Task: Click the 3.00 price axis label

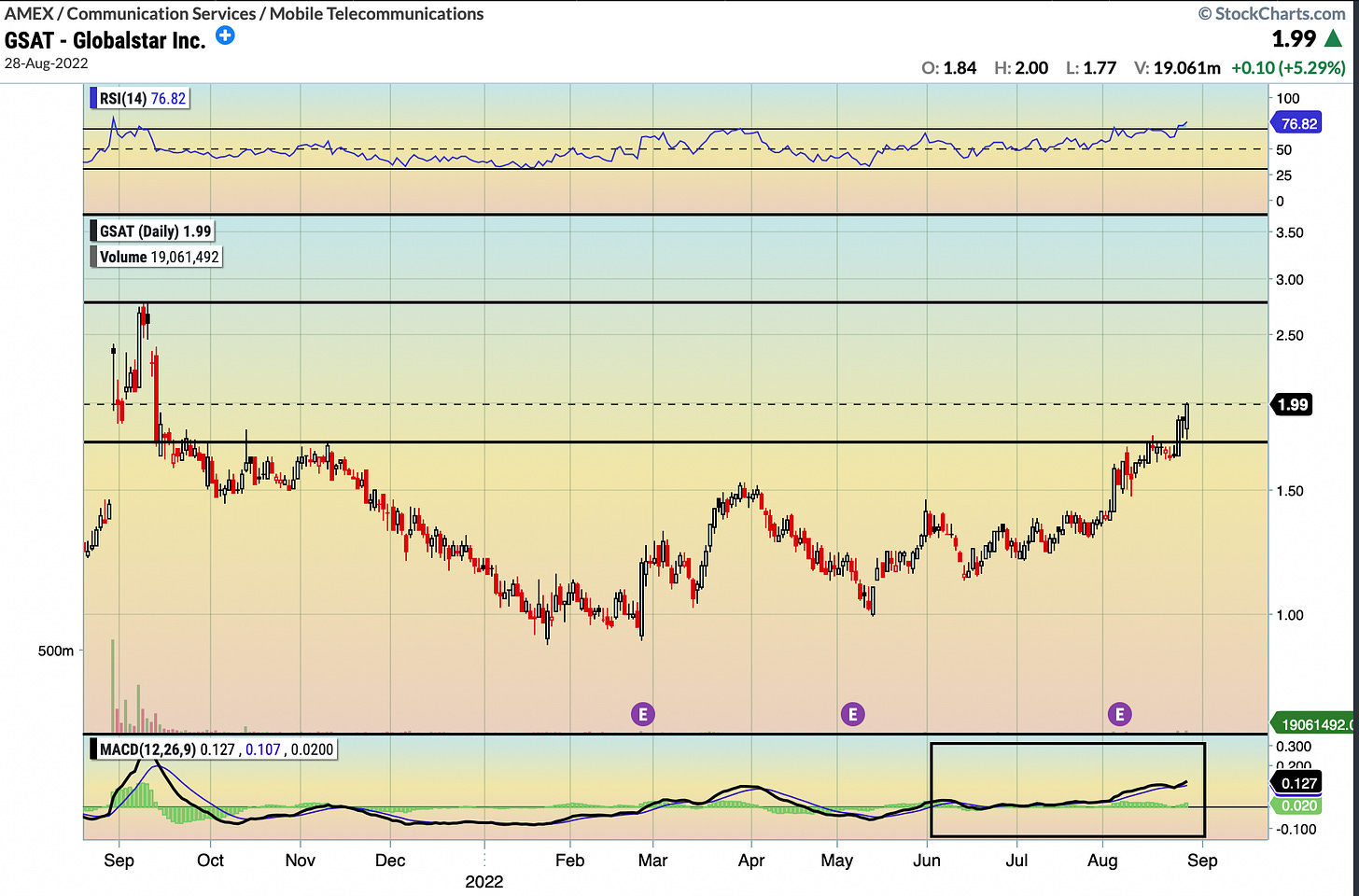Action: [x=1290, y=279]
